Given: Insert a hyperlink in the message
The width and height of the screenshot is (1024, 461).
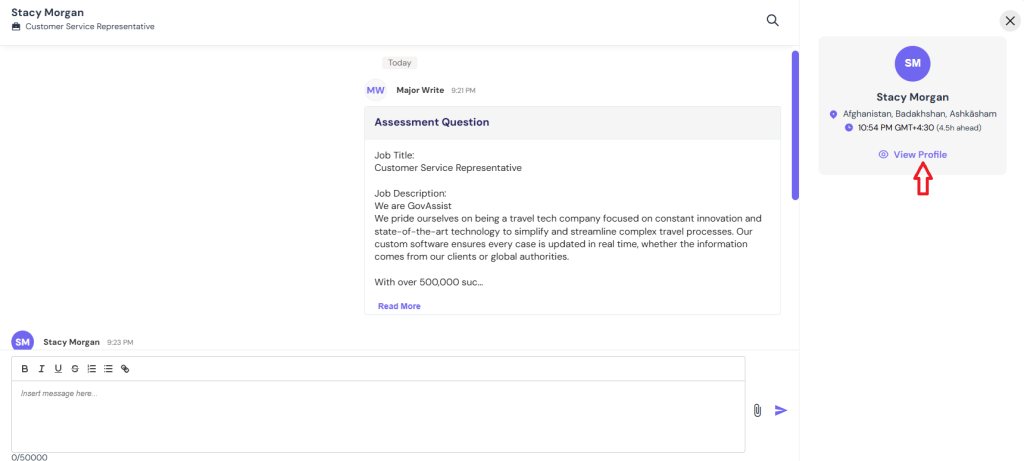Looking at the screenshot, I should (125, 369).
